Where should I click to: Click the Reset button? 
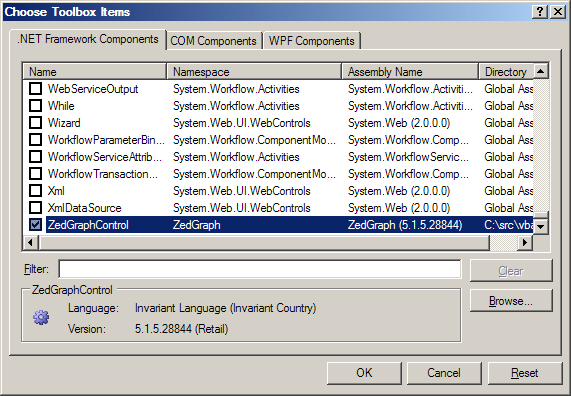525,373
